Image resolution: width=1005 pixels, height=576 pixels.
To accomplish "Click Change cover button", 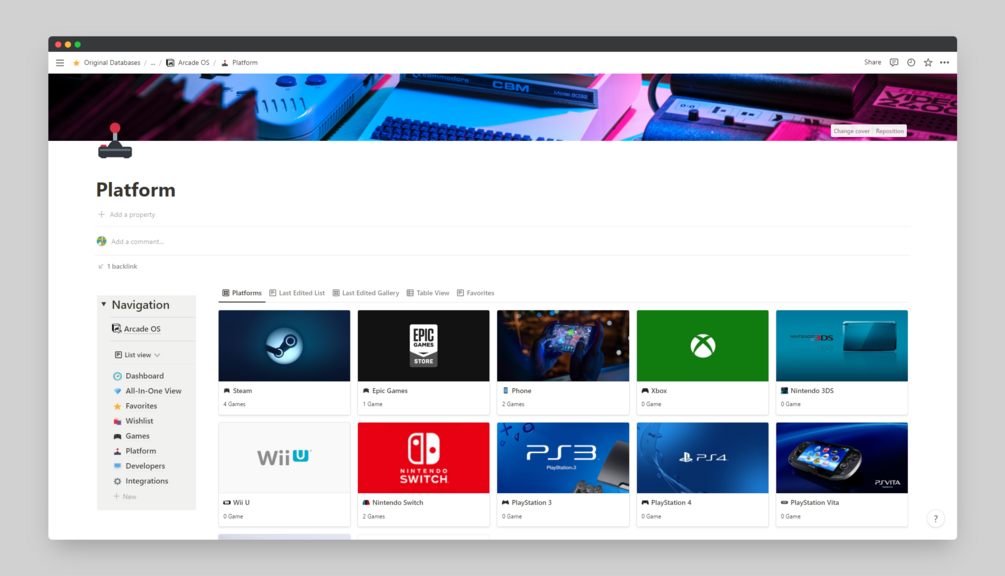I will point(851,131).
